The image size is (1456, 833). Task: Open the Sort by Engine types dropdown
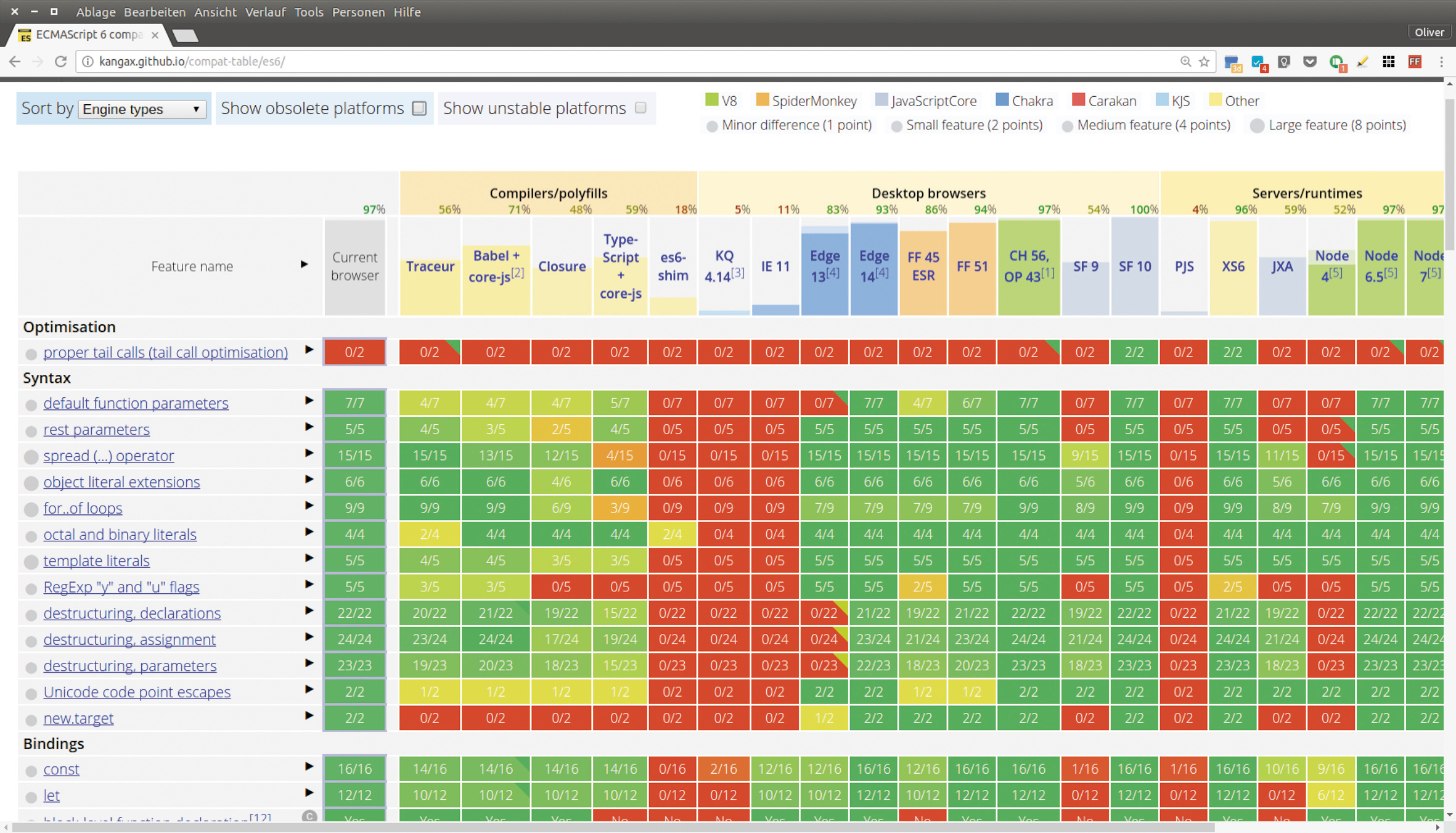tap(142, 109)
